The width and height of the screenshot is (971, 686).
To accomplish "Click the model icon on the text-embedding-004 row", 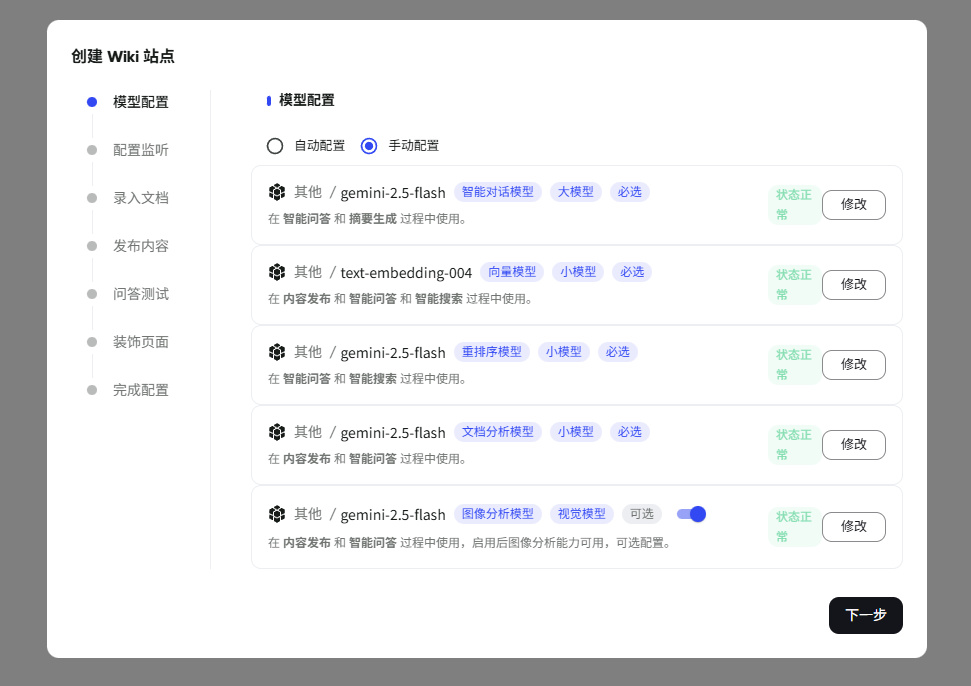I will coord(277,272).
